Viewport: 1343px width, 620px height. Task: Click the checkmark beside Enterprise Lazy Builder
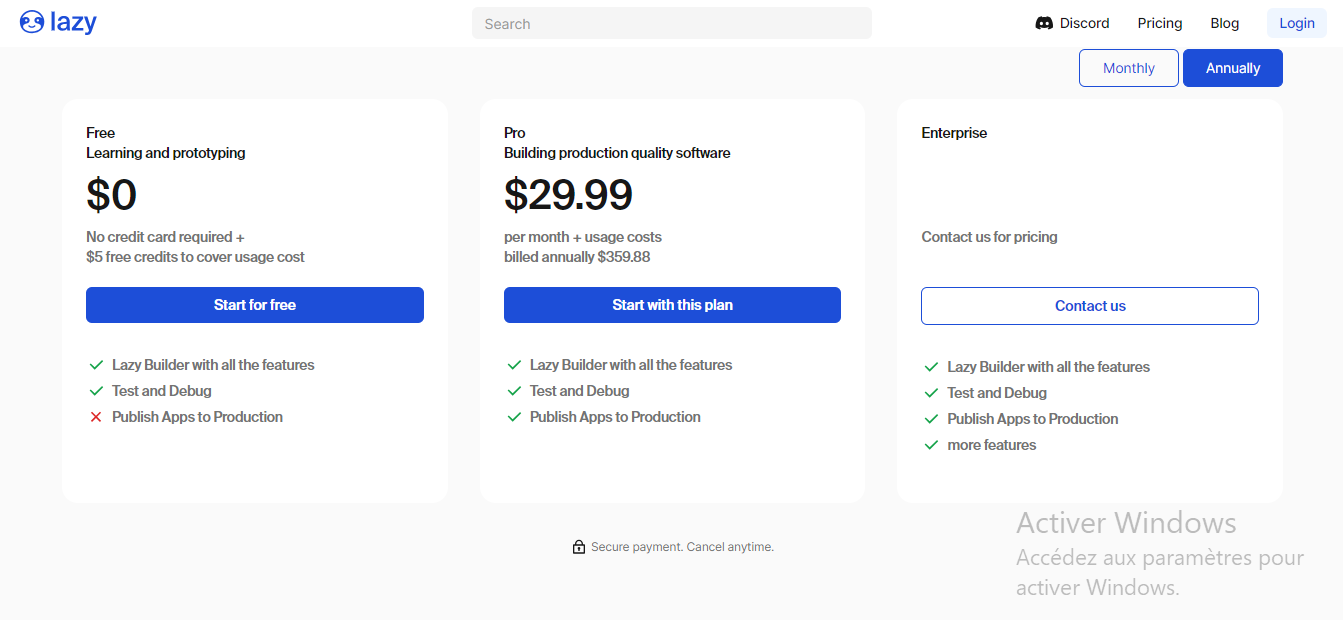pyautogui.click(x=931, y=367)
